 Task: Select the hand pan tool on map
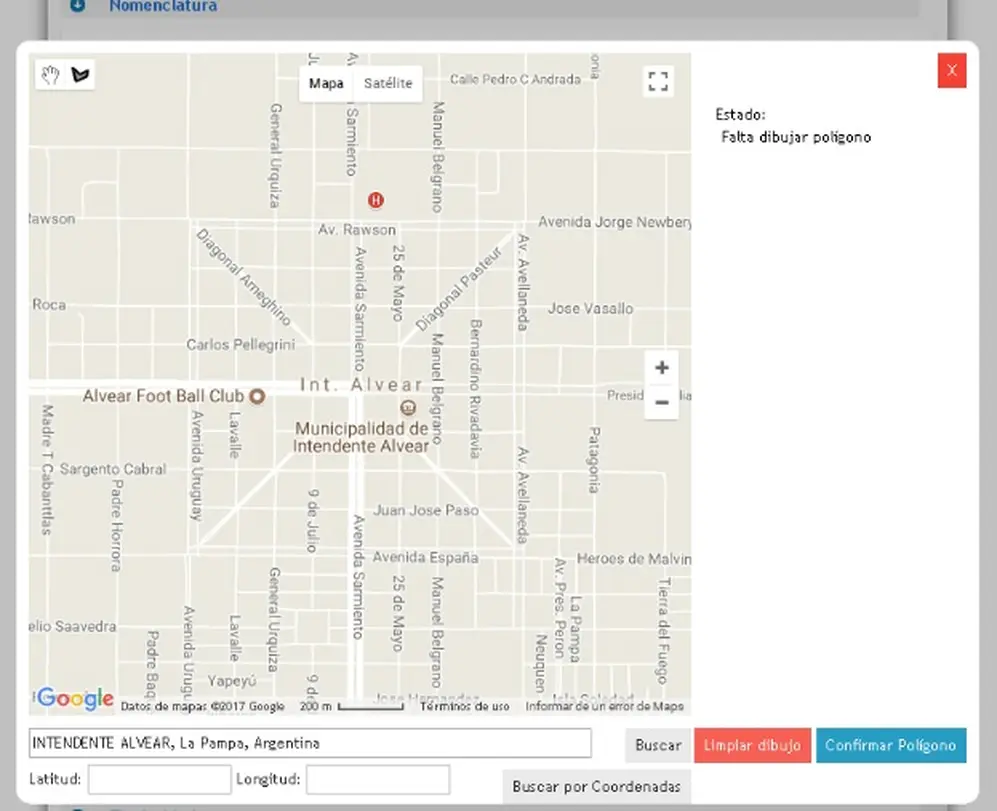point(50,75)
